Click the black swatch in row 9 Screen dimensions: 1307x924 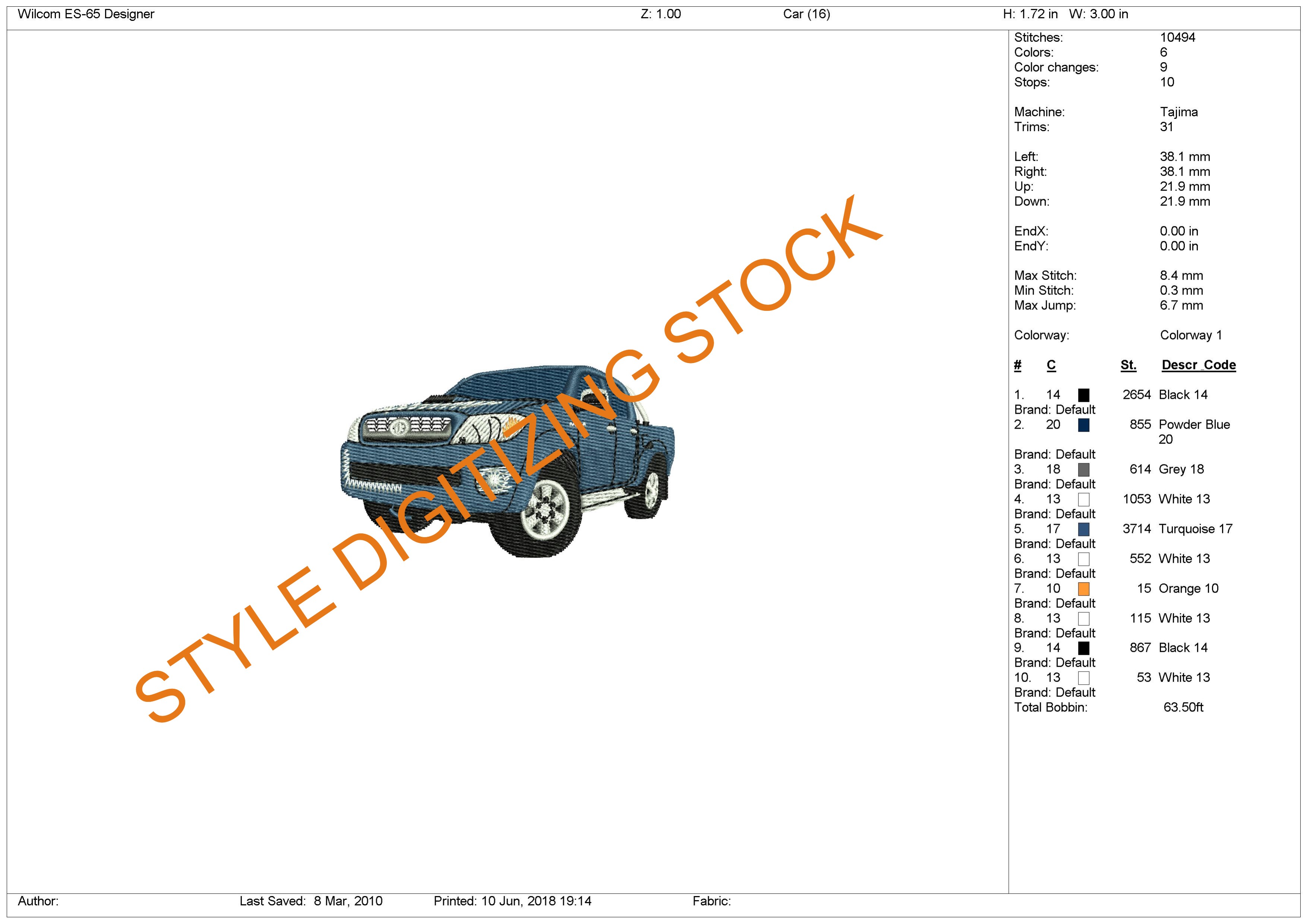[x=1083, y=648]
